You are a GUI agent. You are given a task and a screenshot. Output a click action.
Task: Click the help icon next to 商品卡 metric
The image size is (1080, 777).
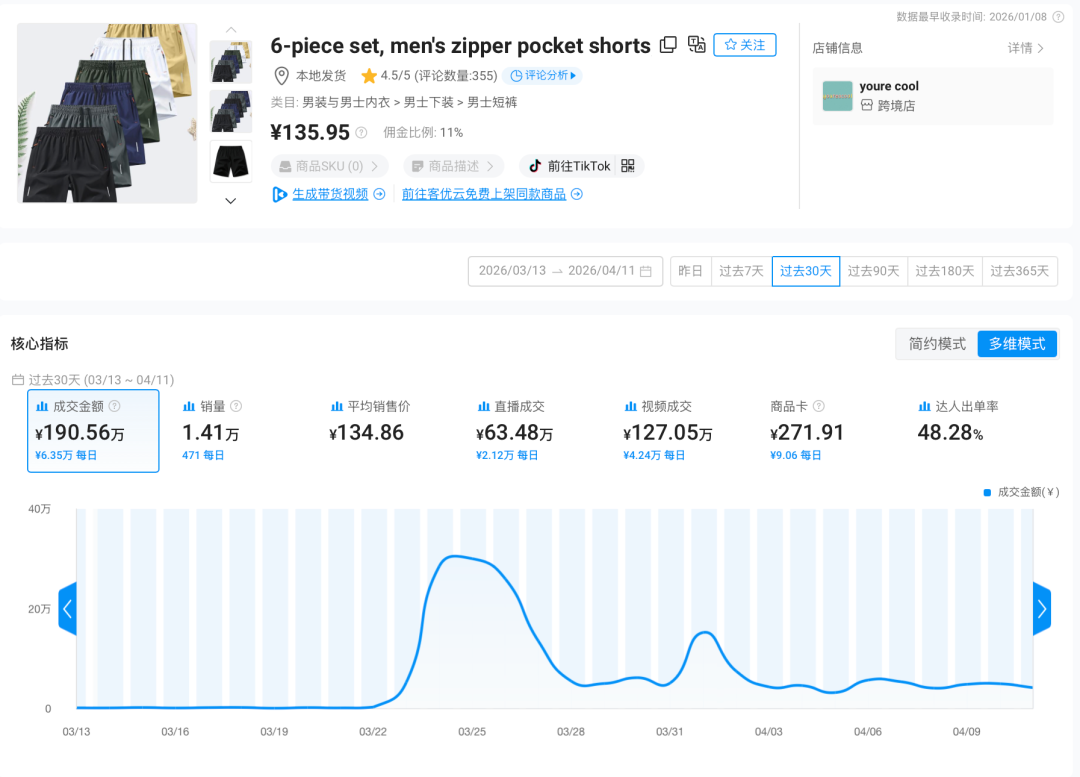point(819,406)
